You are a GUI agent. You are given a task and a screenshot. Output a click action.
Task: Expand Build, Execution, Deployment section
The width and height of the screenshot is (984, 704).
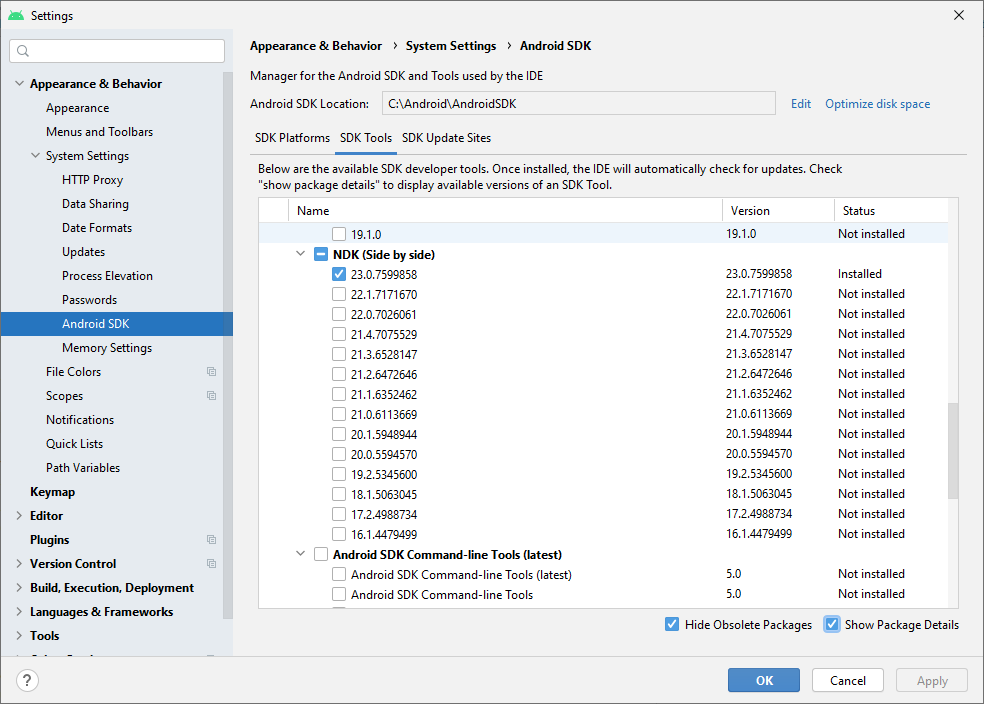(x=19, y=588)
